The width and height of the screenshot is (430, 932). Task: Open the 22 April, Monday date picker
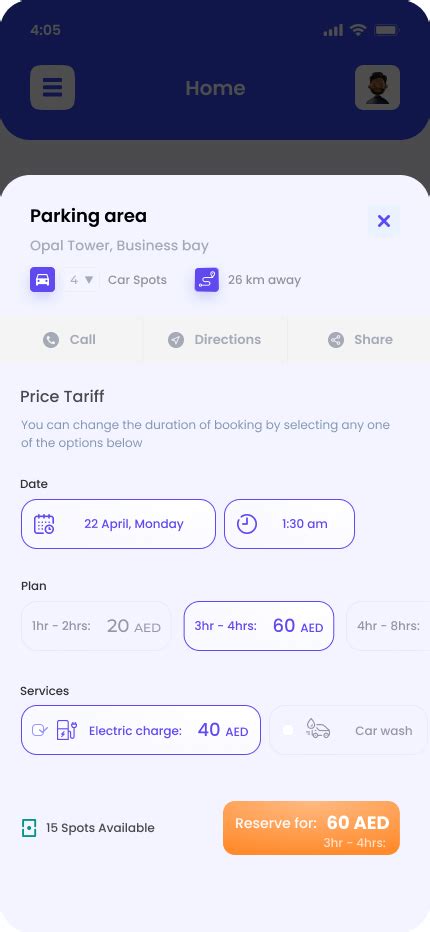118,524
